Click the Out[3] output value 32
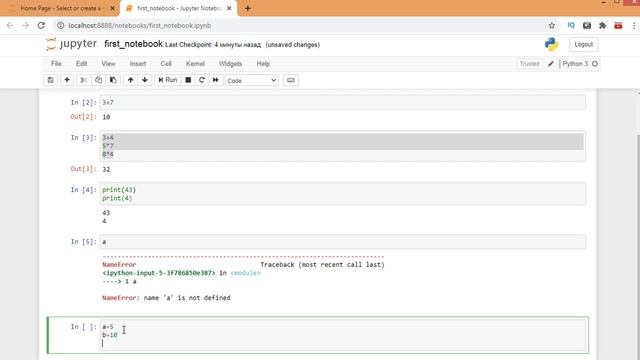Viewport: 640px width, 360px height. (106, 169)
